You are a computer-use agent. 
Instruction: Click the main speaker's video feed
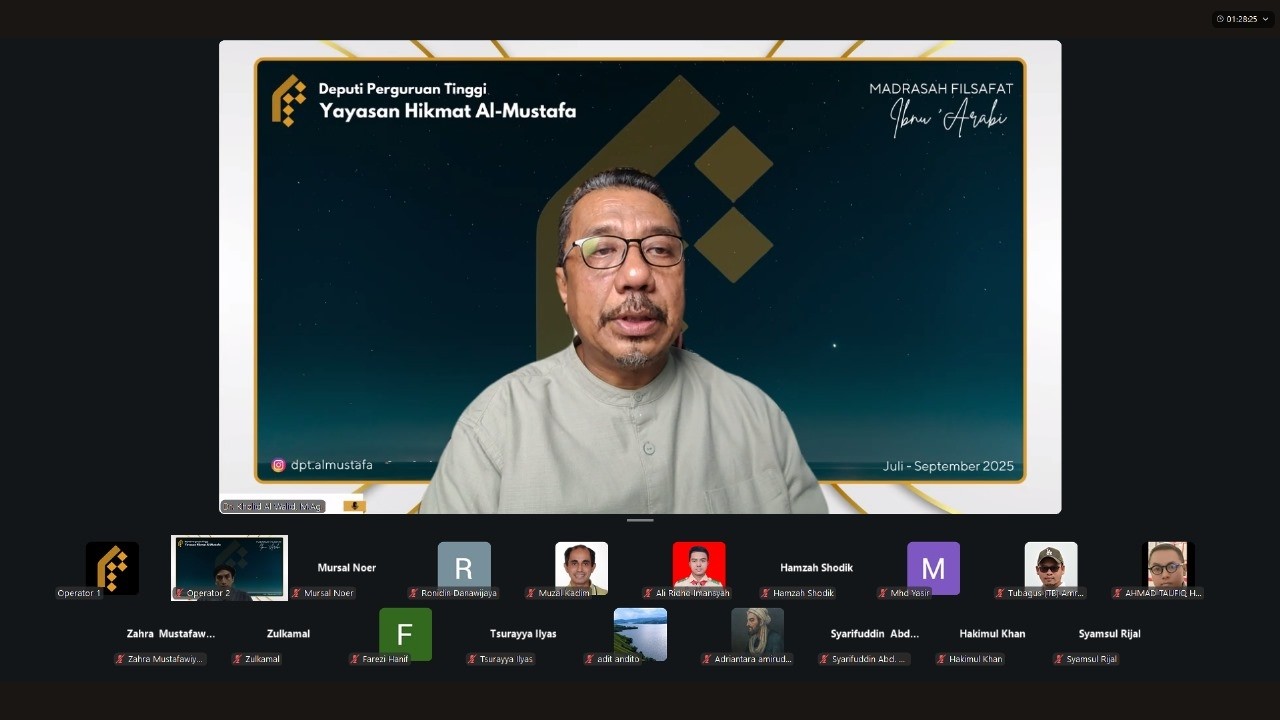(640, 277)
